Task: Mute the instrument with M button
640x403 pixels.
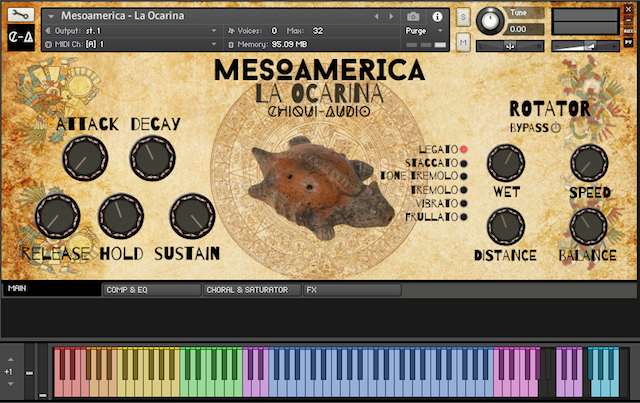Action: (463, 42)
